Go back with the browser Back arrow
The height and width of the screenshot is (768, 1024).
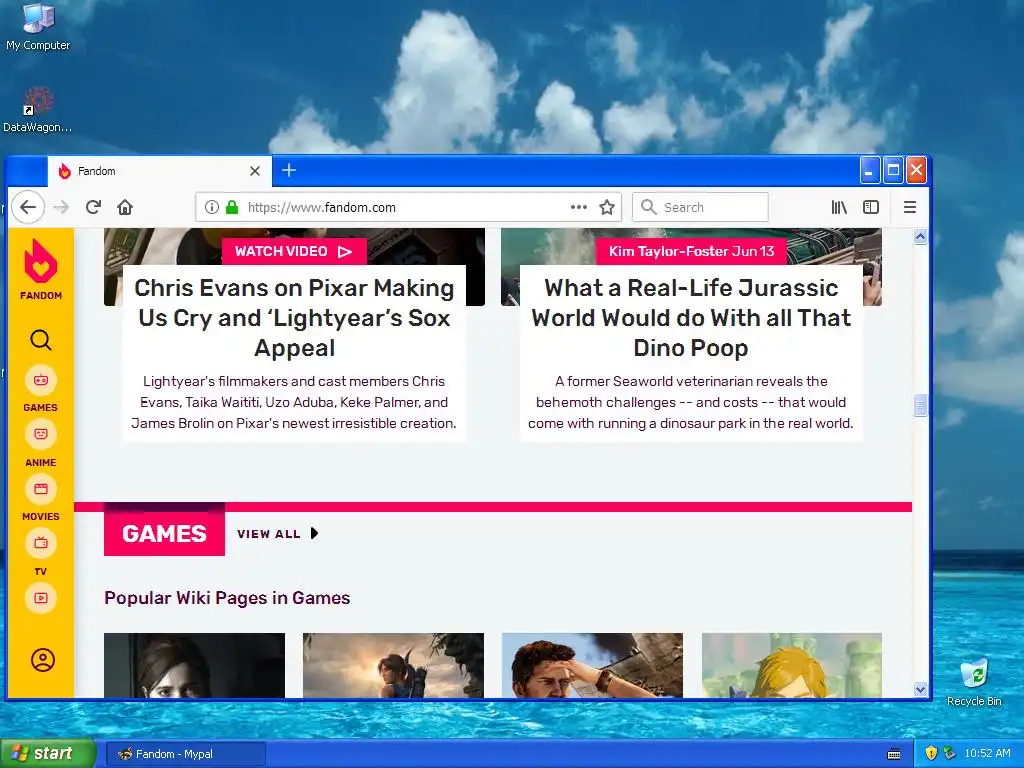click(27, 207)
